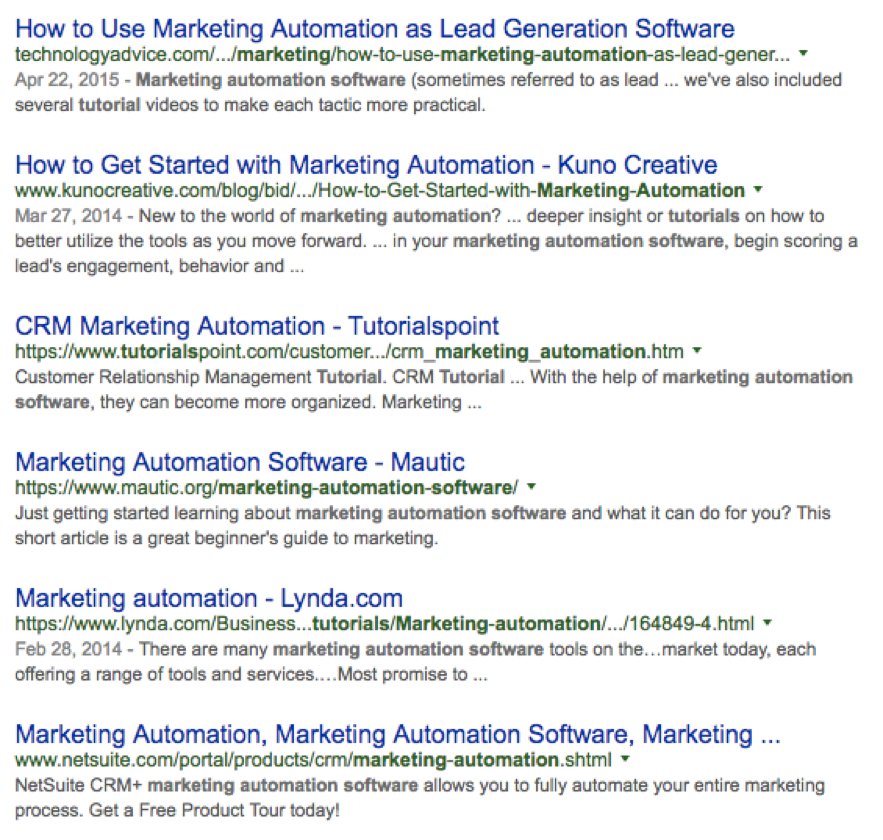The height and width of the screenshot is (840, 883).
Task: Click the mautic.org marketing-automation-software URL
Action: point(266,488)
